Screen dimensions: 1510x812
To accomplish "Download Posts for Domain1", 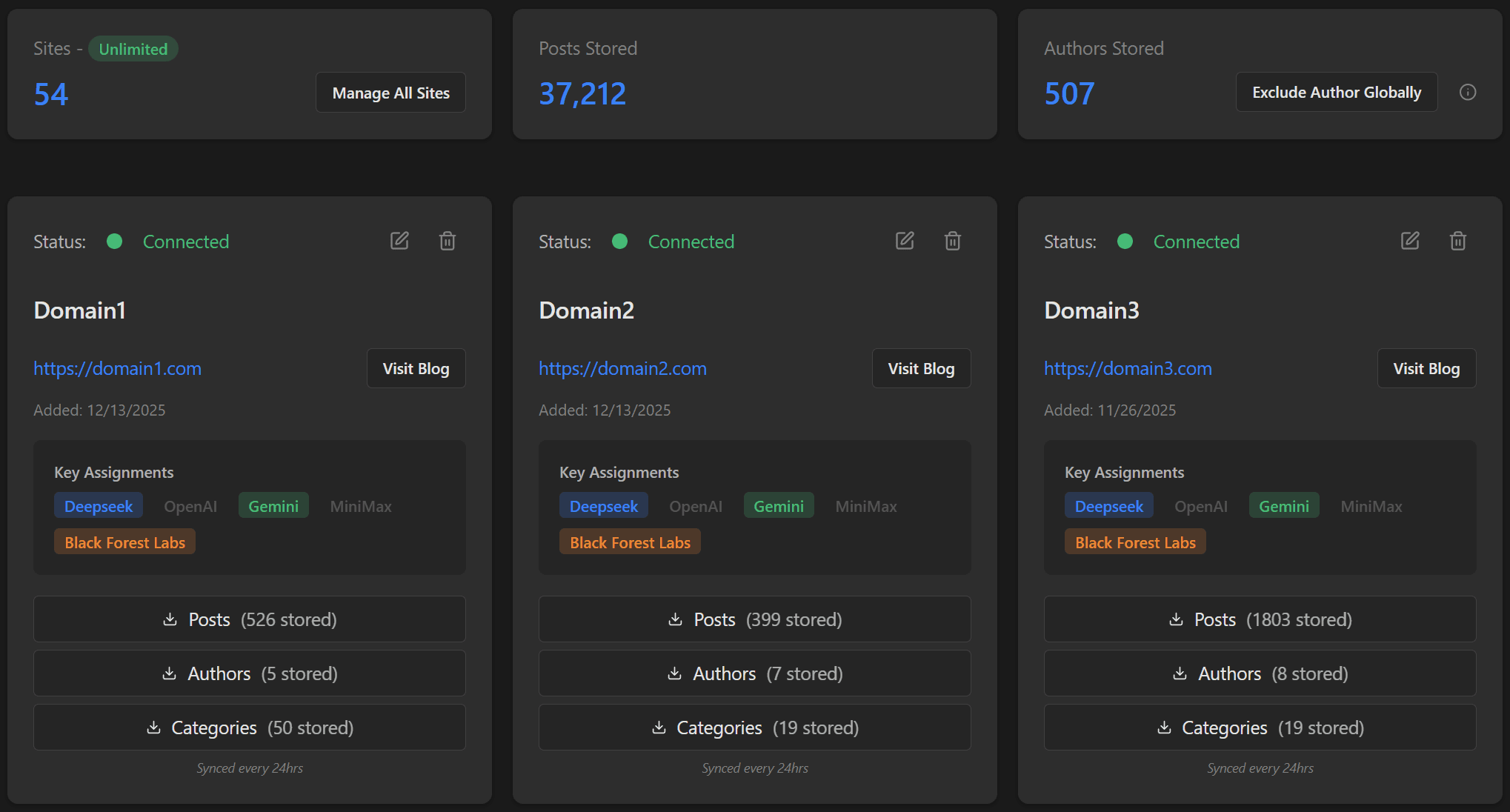I will tap(249, 619).
